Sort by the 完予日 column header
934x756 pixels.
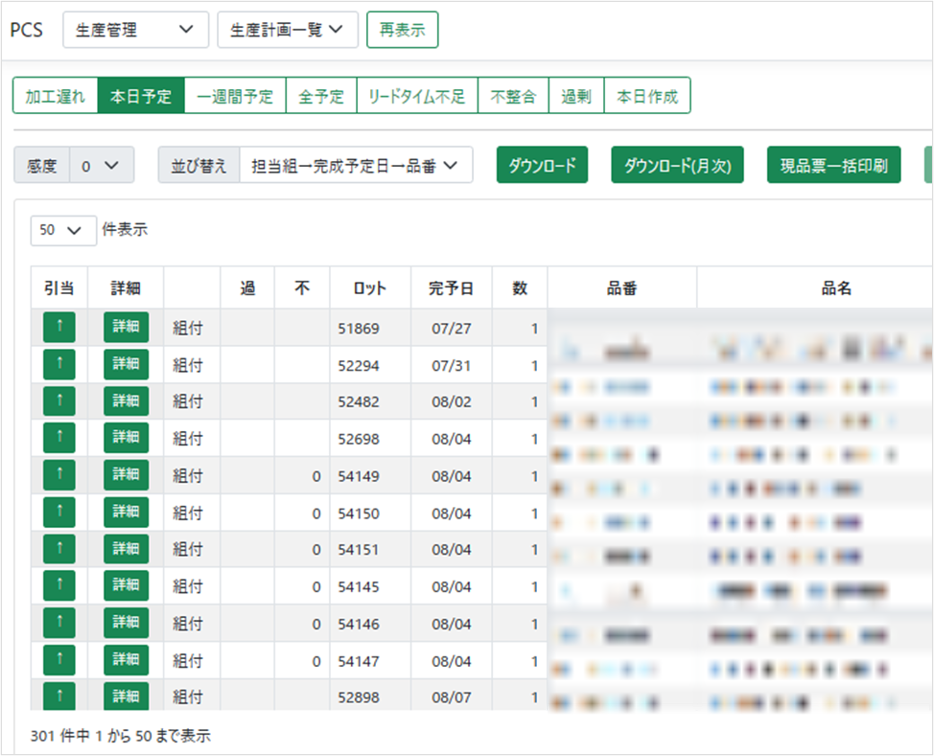click(451, 288)
